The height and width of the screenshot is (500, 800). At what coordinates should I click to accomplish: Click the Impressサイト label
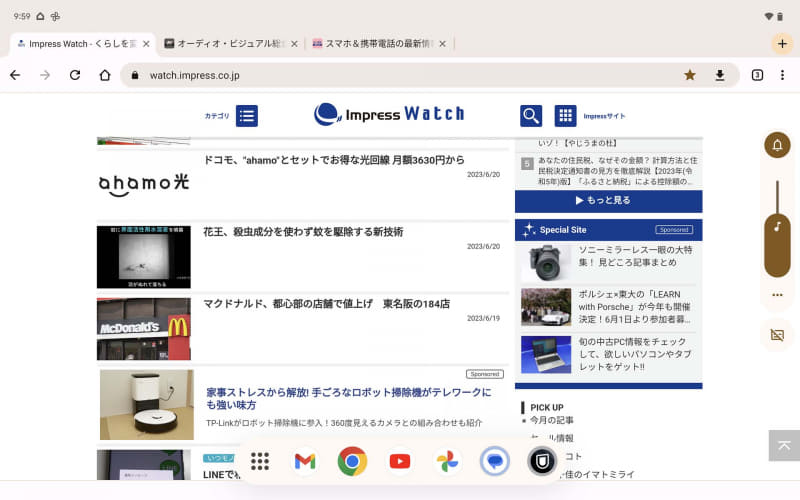pyautogui.click(x=604, y=116)
